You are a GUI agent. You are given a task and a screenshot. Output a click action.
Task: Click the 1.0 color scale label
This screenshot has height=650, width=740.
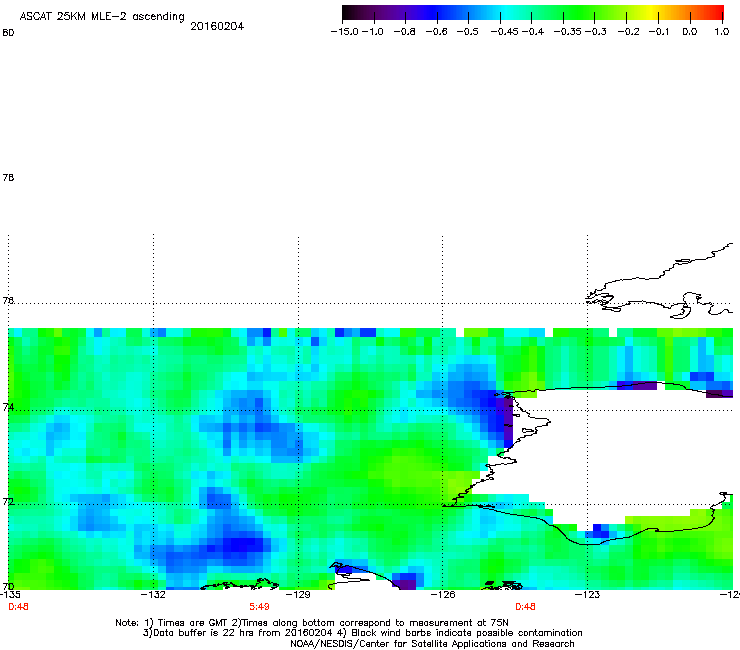point(722,32)
